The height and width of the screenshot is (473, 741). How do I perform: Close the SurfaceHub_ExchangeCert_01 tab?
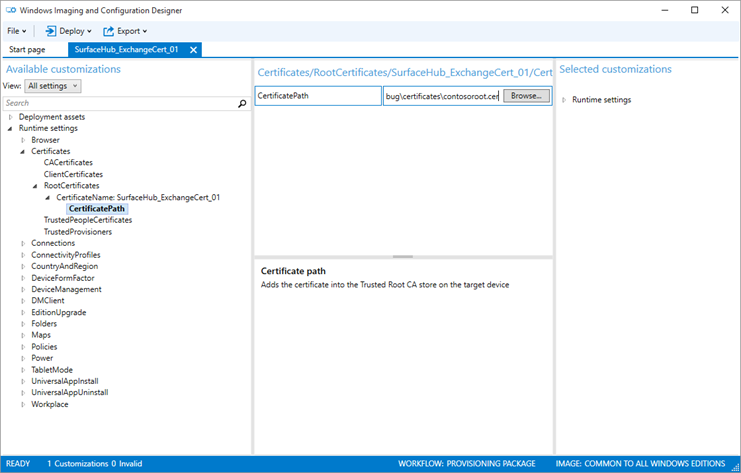pyautogui.click(x=194, y=49)
